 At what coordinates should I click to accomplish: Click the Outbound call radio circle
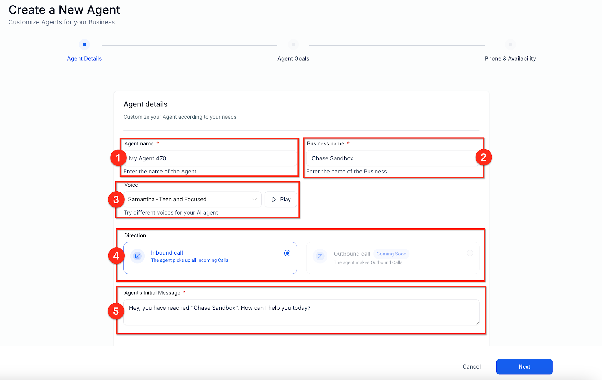point(470,253)
